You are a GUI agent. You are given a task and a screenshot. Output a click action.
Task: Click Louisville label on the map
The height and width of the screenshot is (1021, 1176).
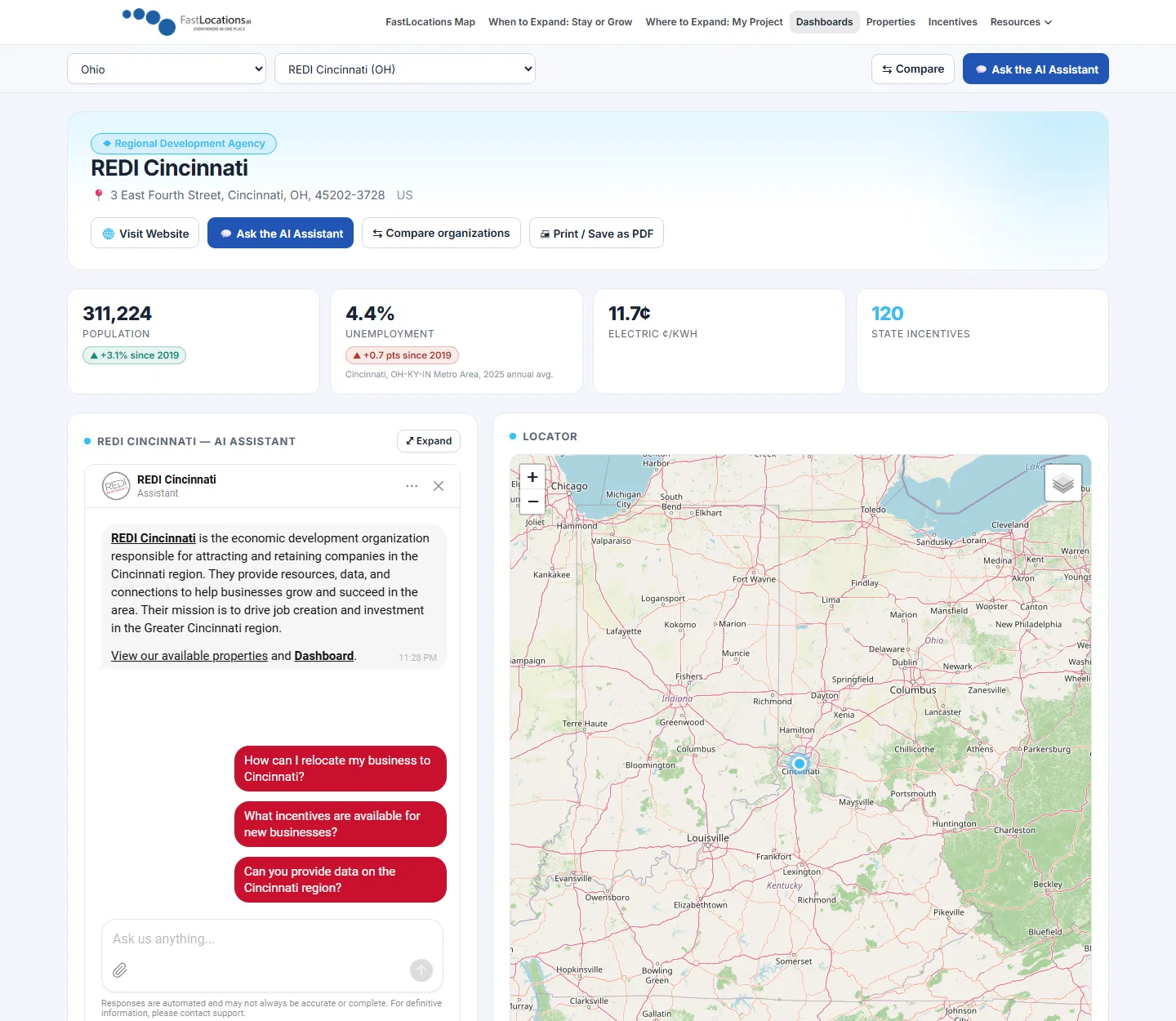[708, 838]
